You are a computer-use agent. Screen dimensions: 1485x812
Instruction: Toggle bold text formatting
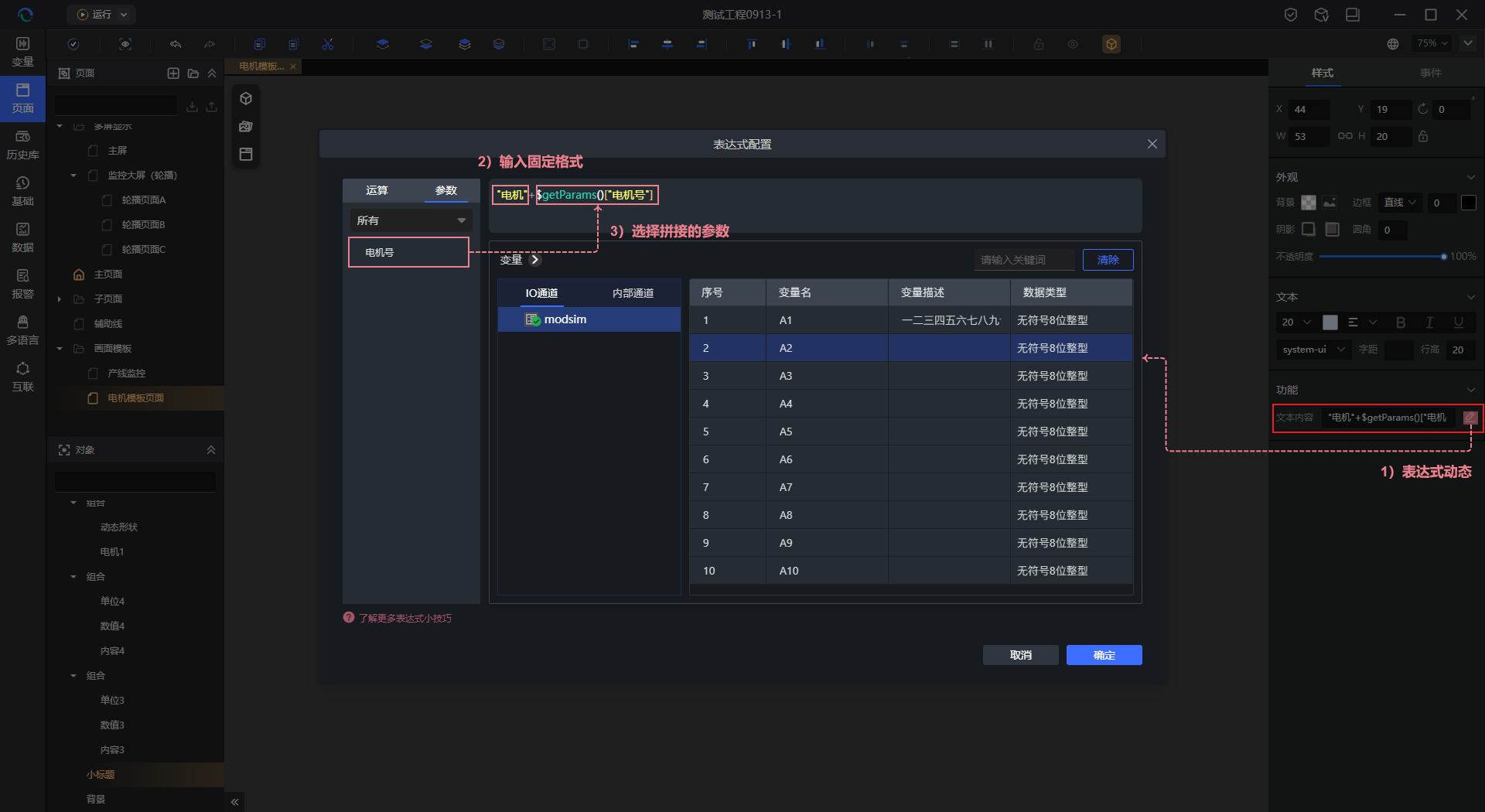coord(1401,322)
